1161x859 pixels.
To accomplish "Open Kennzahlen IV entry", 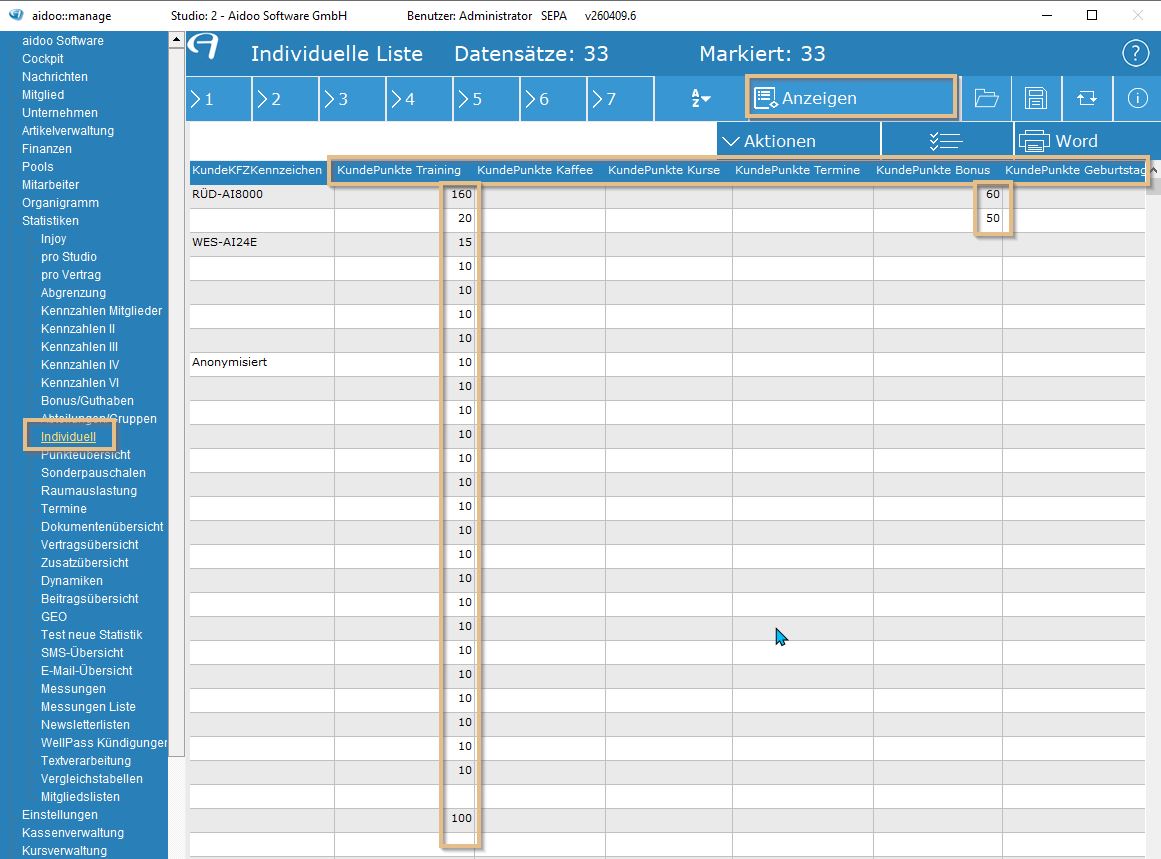I will point(80,365).
